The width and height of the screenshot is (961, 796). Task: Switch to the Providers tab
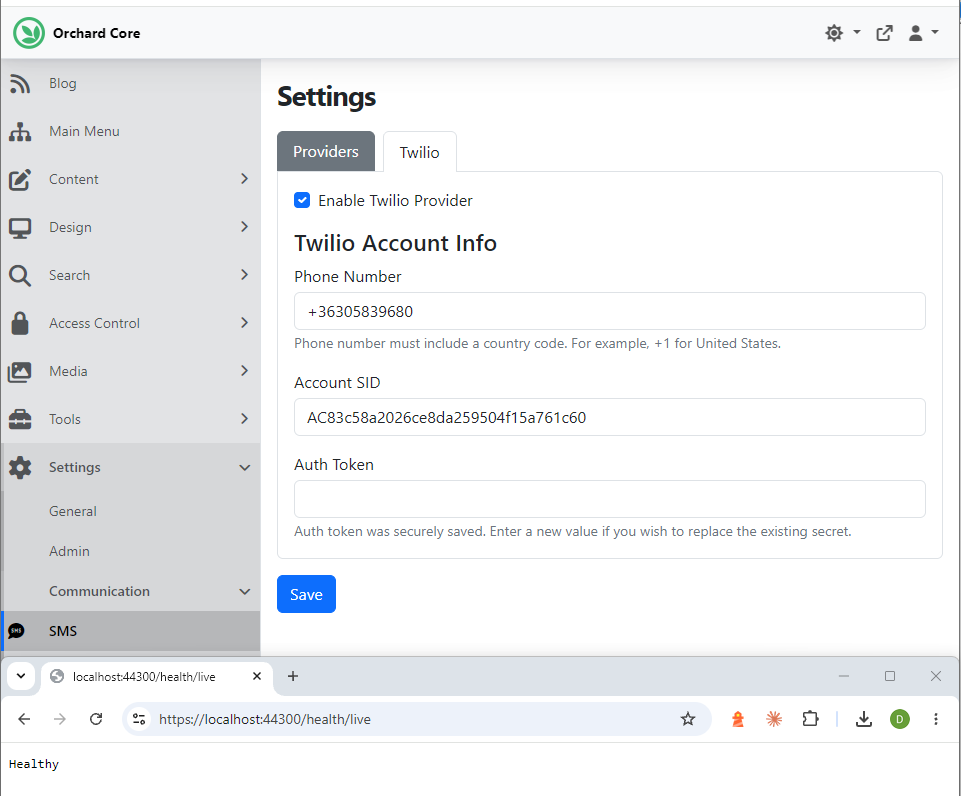coord(325,151)
